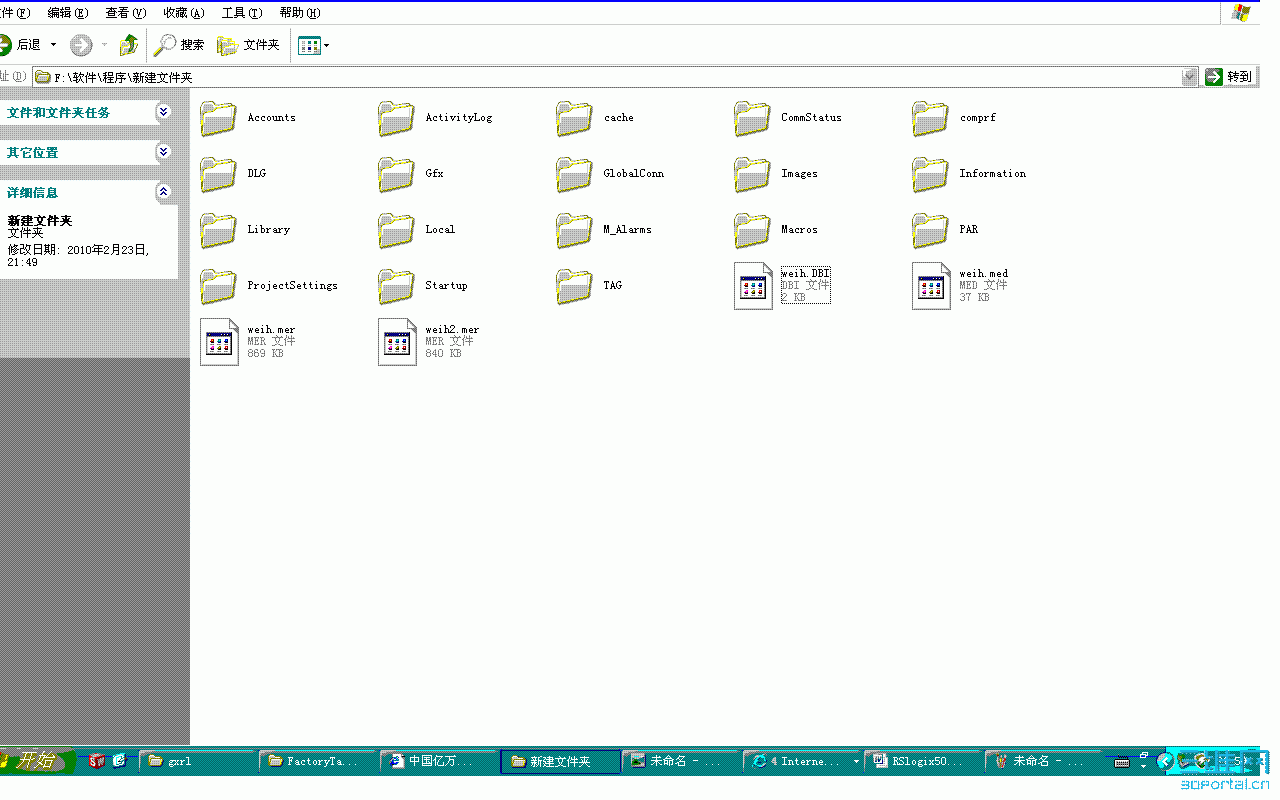Select the Gfx folder icon
Image resolution: width=1280 pixels, height=800 pixels.
coord(397,174)
